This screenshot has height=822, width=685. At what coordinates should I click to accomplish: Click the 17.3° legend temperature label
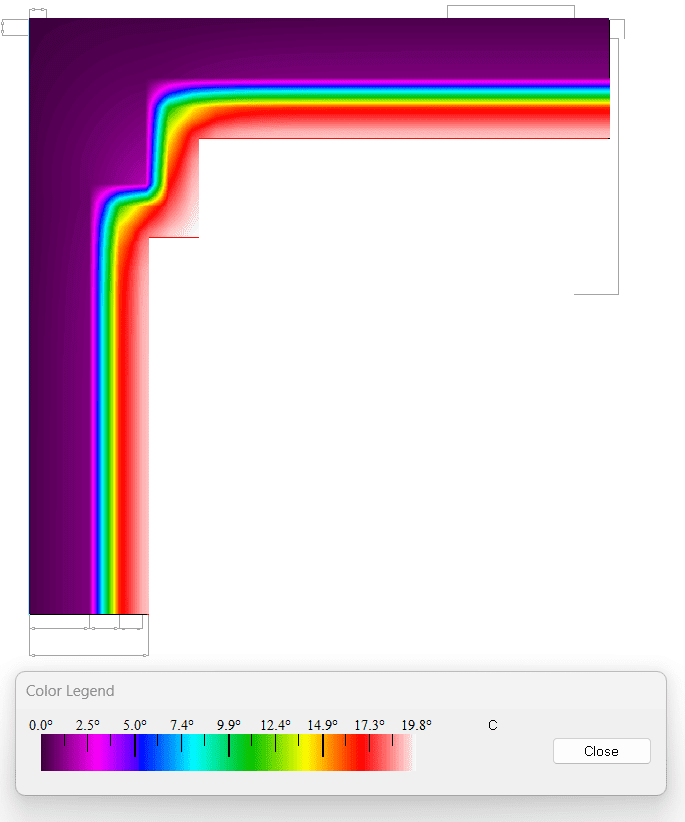(369, 725)
